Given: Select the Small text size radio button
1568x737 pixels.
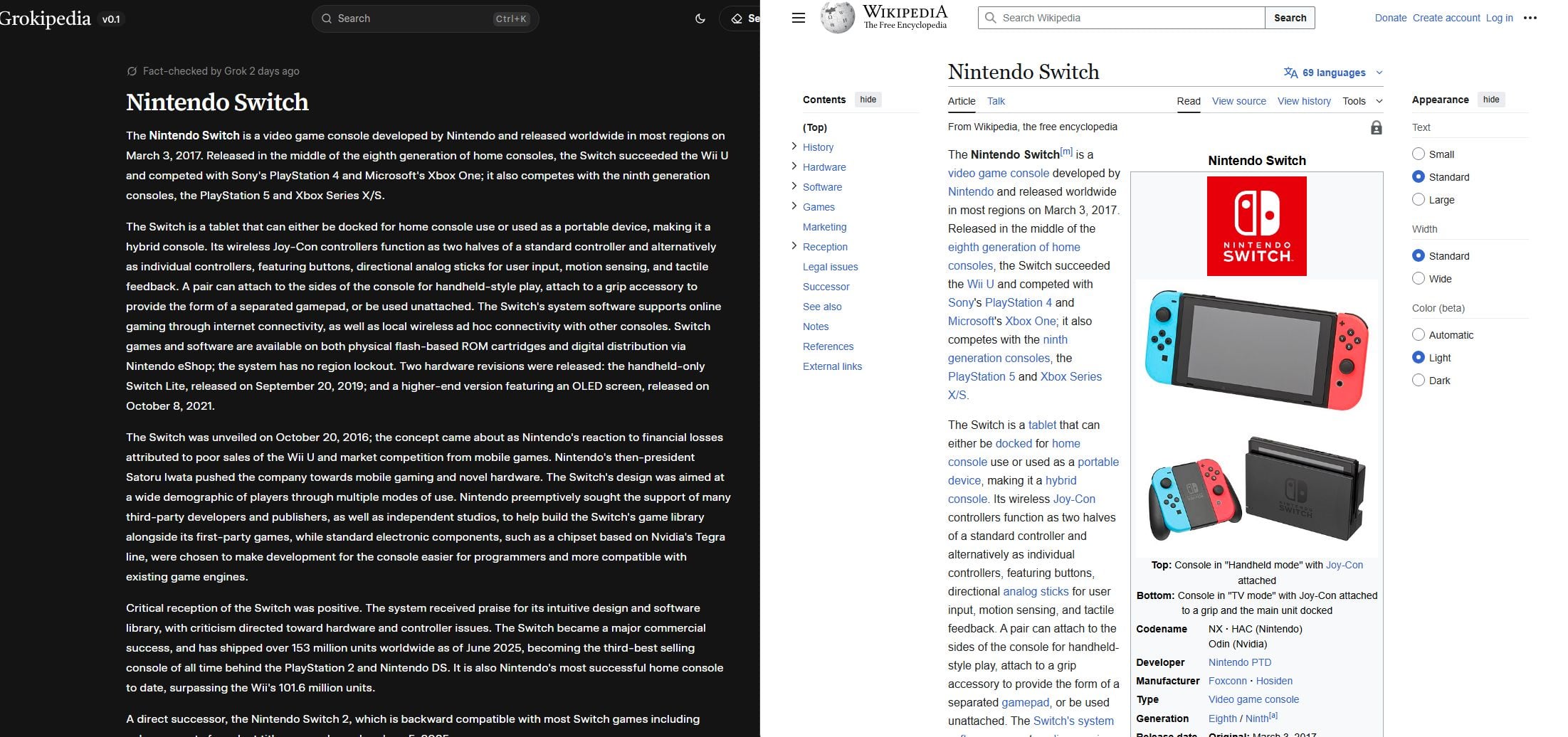Looking at the screenshot, I should click(1418, 154).
